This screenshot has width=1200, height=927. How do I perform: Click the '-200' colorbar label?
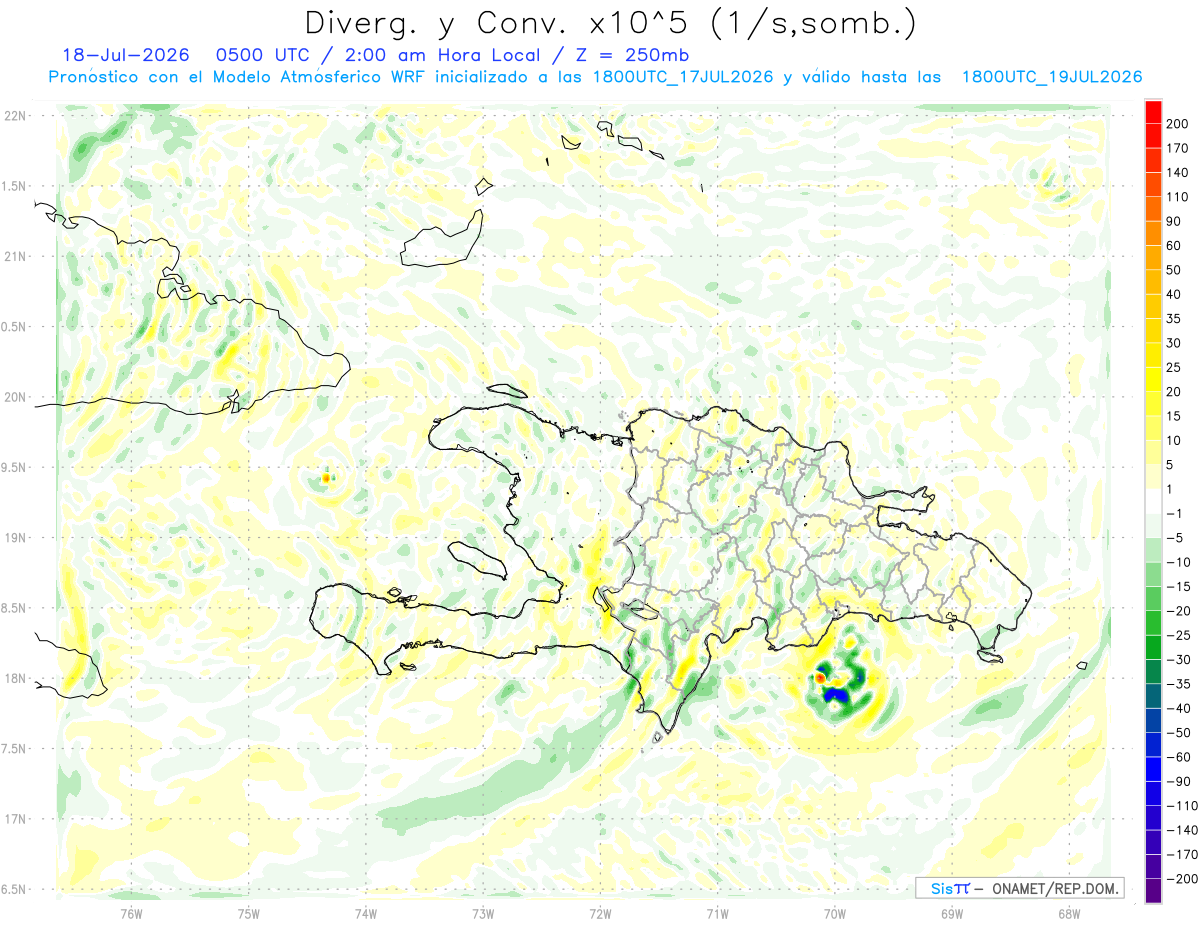click(1181, 879)
